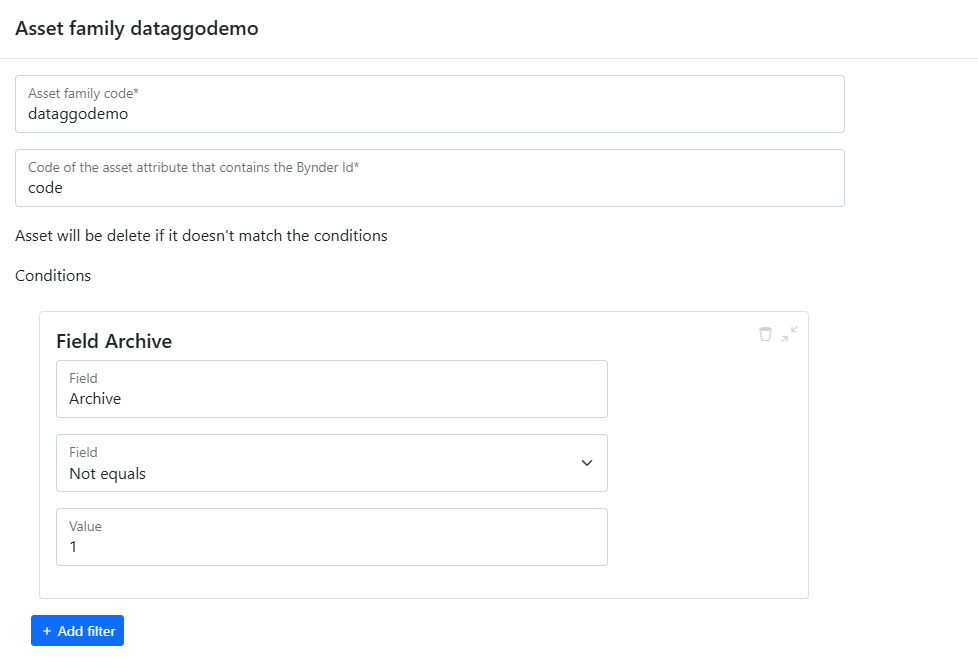
Task: Select the Asset family dataggodemo heading
Action: pos(136,28)
